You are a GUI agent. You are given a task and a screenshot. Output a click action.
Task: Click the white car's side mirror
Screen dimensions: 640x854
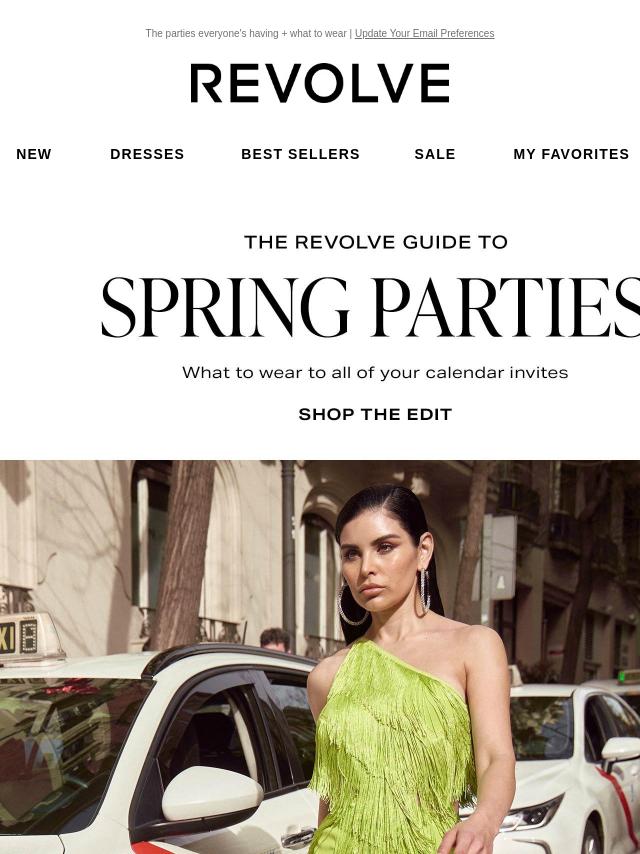coord(212,794)
